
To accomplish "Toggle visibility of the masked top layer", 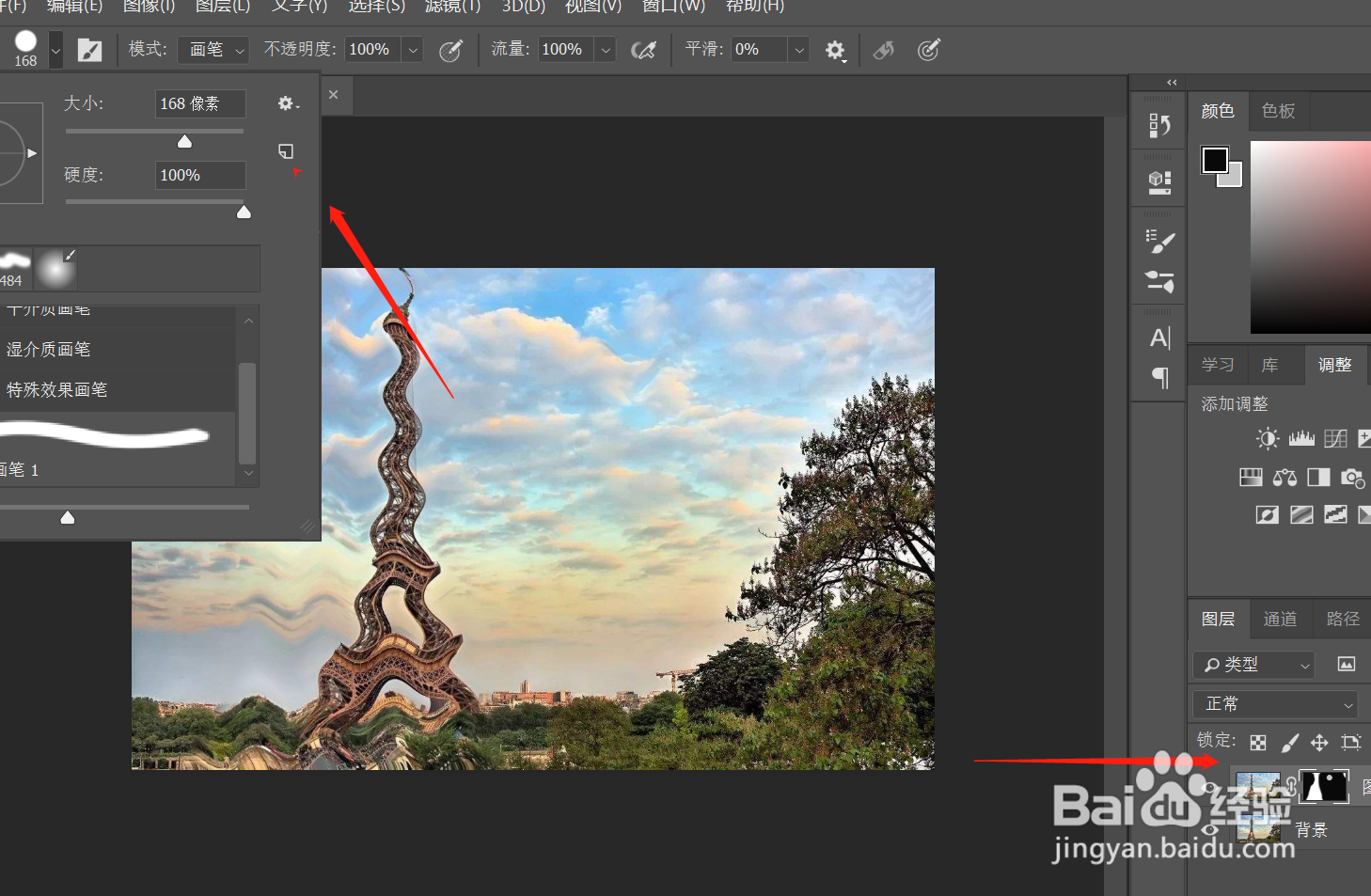I will 1210,788.
